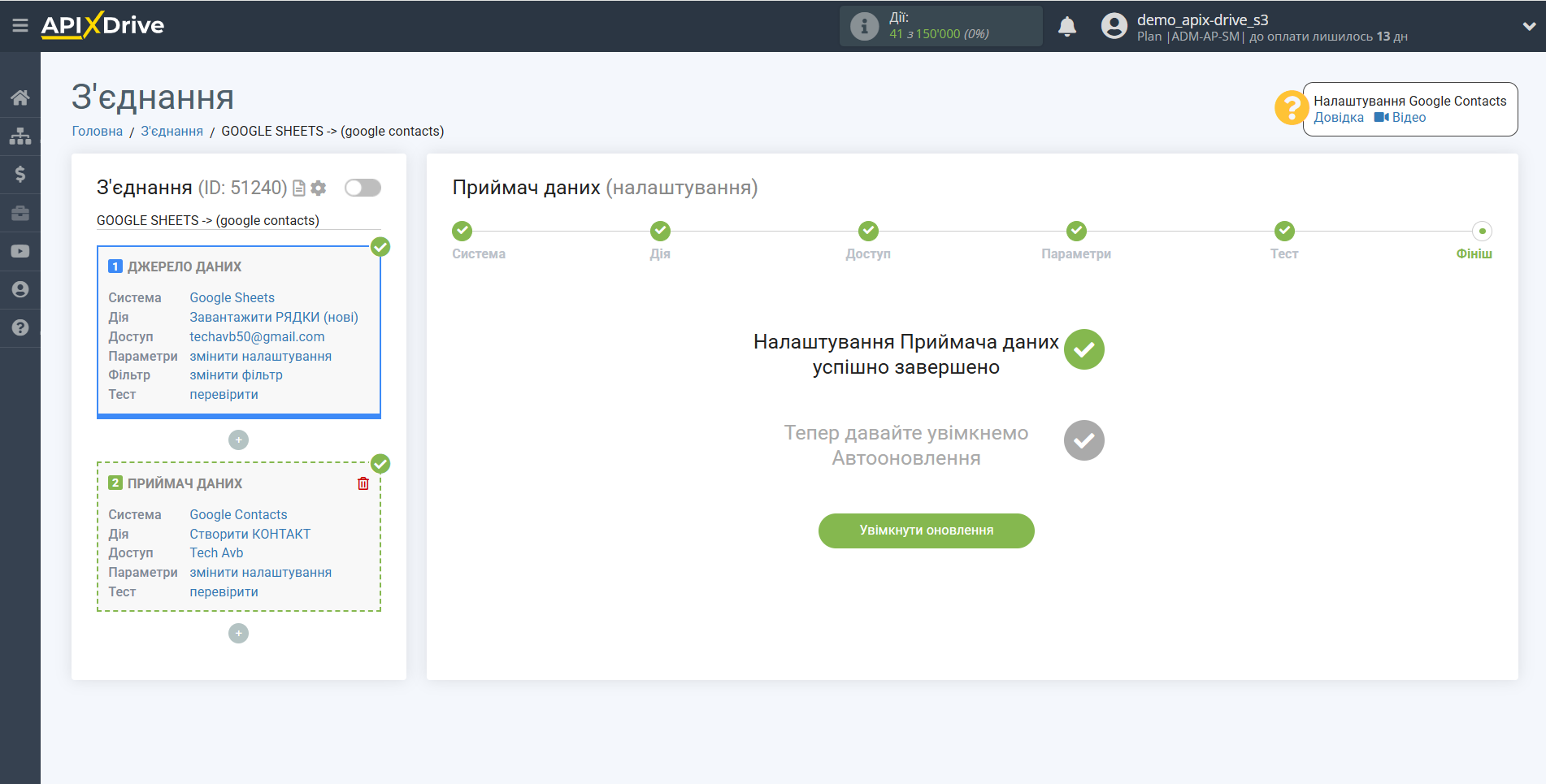This screenshot has height=784, width=1546.
Task: Click the Дія step checkmark
Action: [x=660, y=231]
